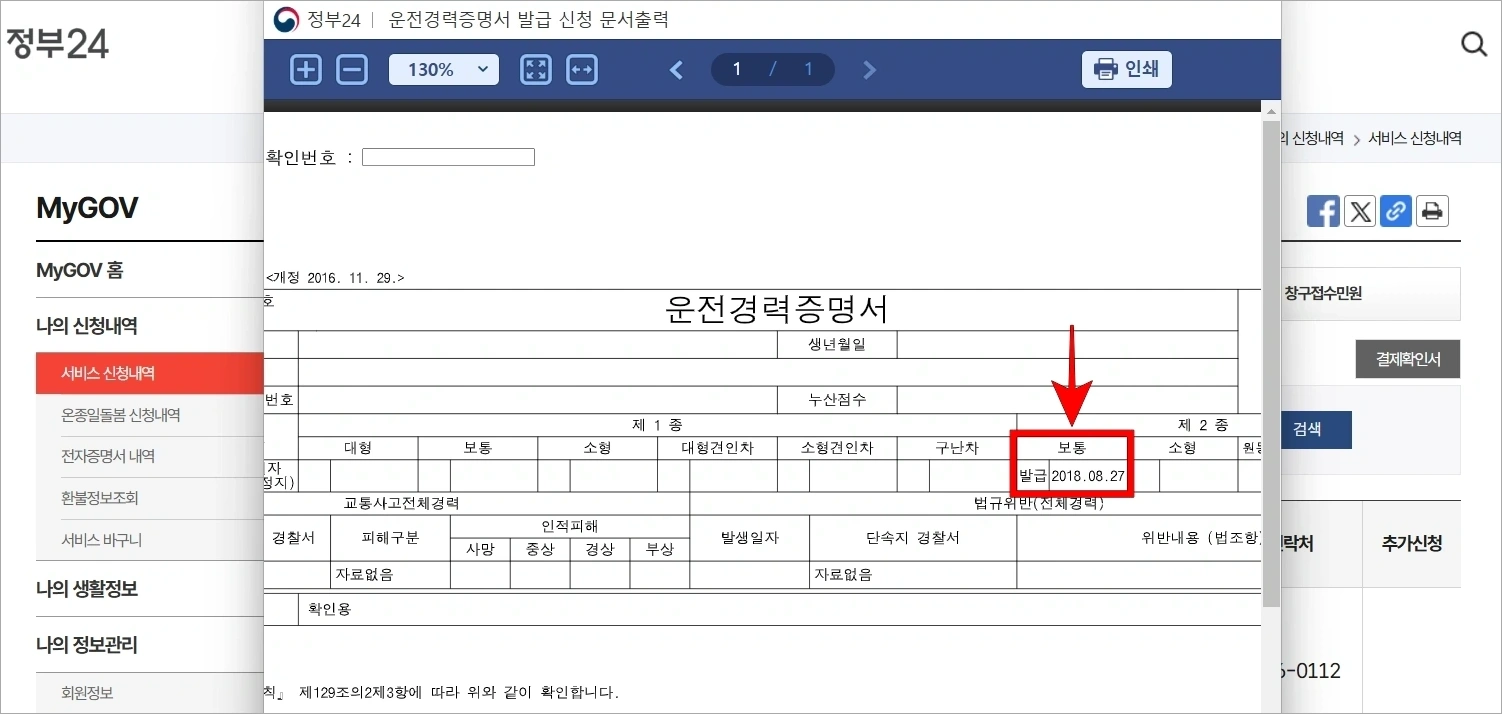The width and height of the screenshot is (1502, 714).
Task: Open the 130% zoom level dropdown
Action: 443,69
